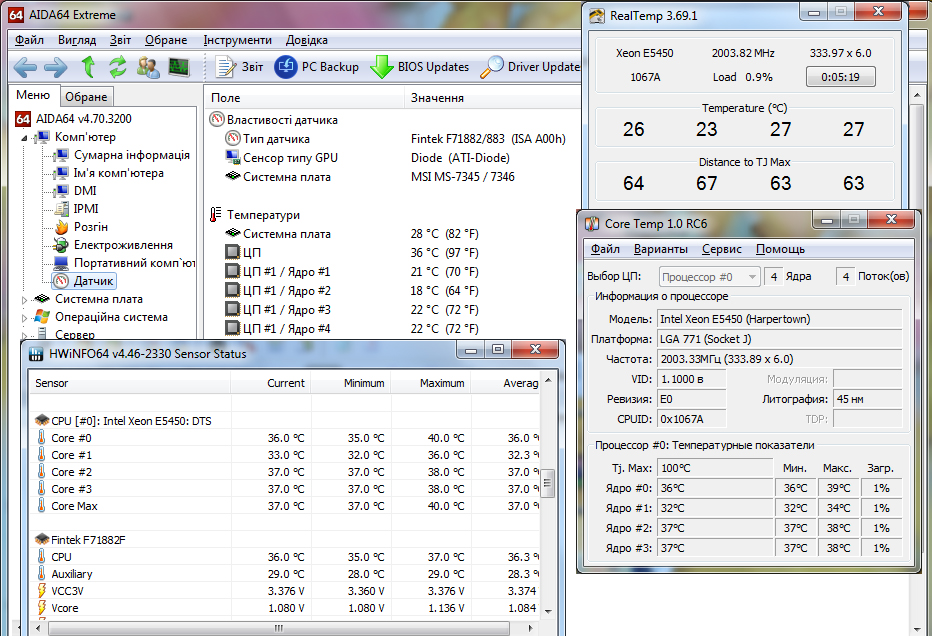The height and width of the screenshot is (636, 932).
Task: Click the AIDA64 forward arrow icon
Action: 55,67
